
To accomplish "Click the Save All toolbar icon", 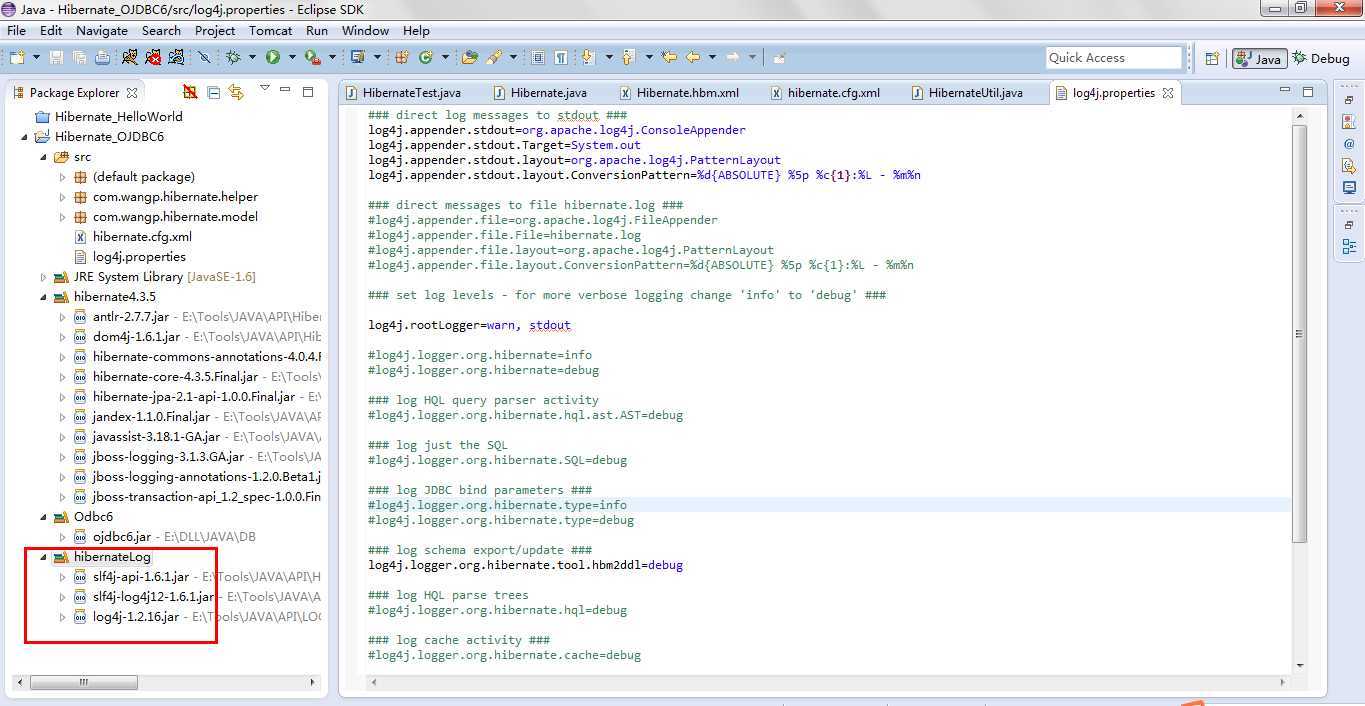I will click(79, 58).
